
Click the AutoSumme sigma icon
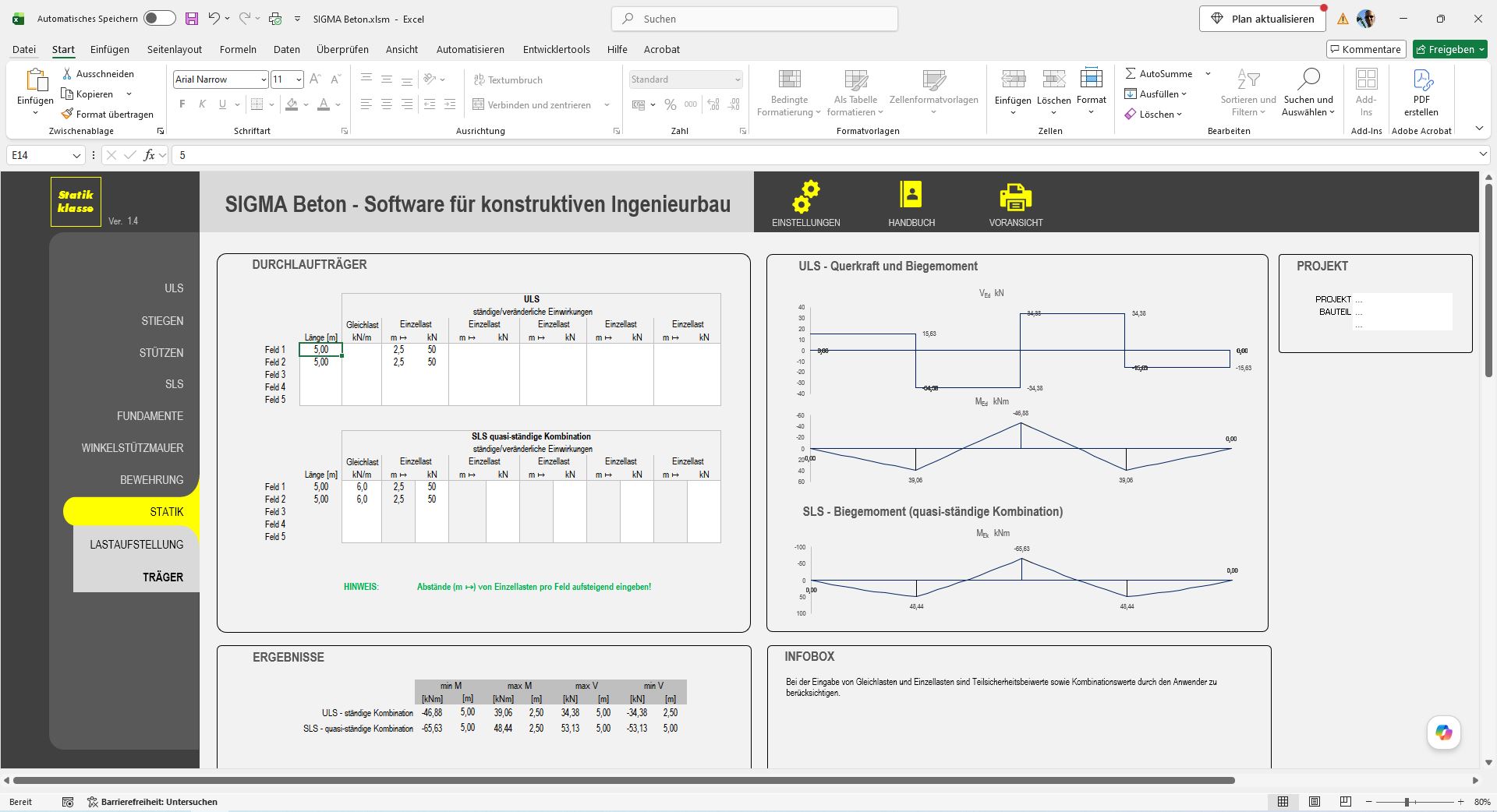(x=1131, y=73)
